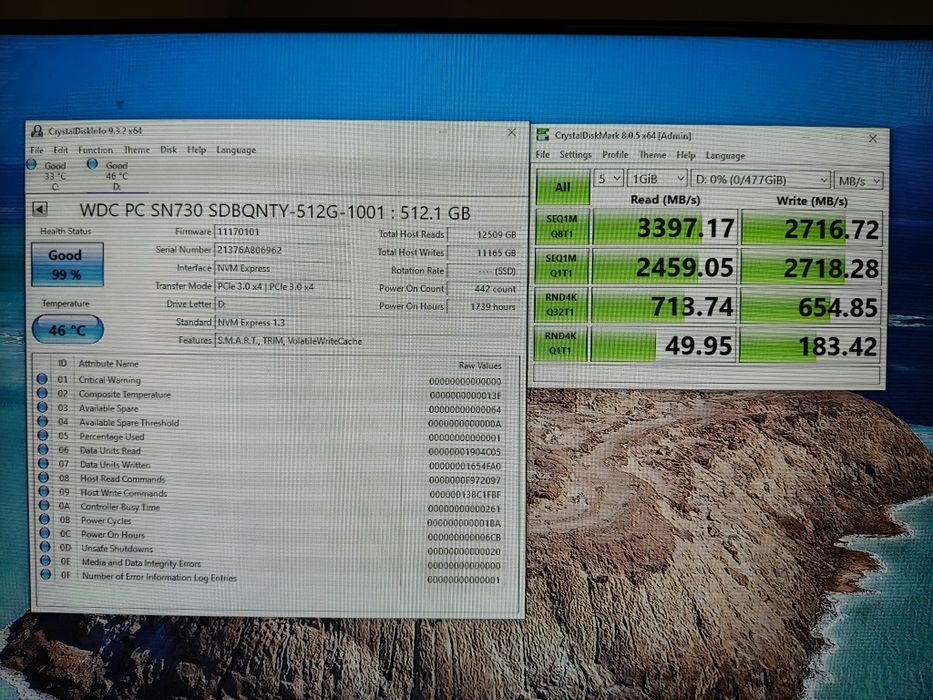Viewport: 933px width, 700px height.
Task: Click status dot for Data Units Written
Action: (43, 463)
